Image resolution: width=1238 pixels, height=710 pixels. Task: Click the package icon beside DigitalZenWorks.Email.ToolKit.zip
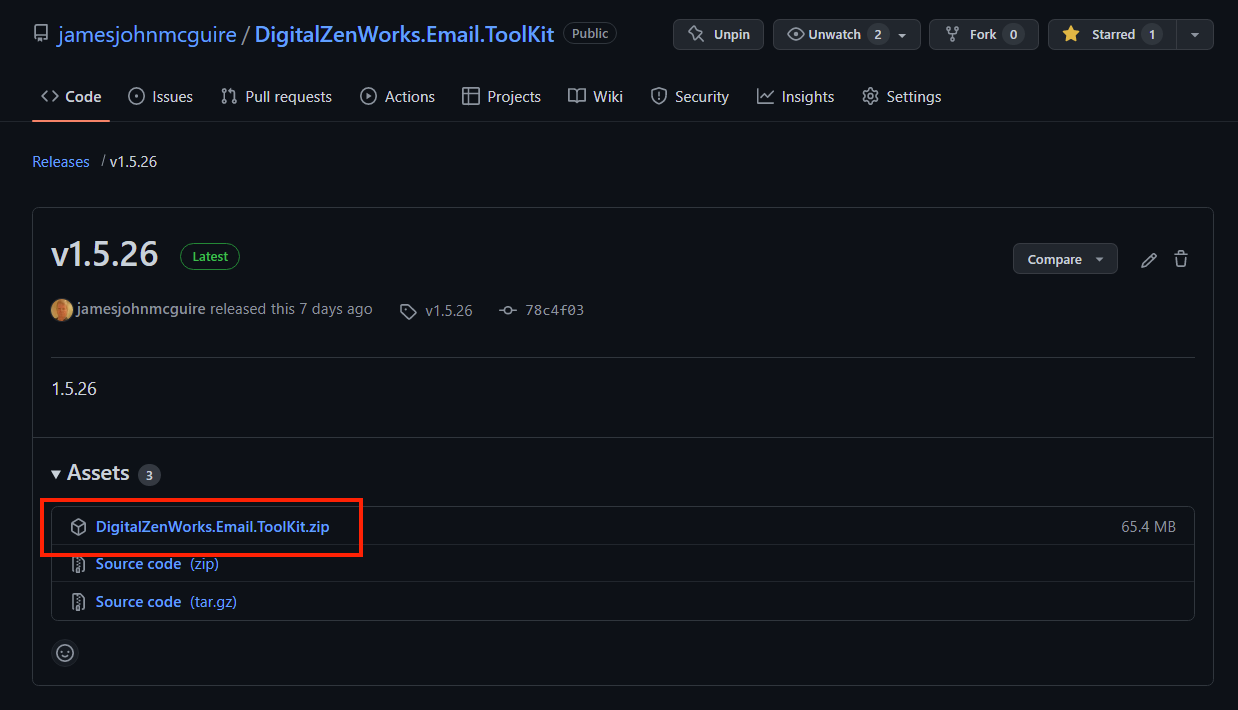click(78, 526)
